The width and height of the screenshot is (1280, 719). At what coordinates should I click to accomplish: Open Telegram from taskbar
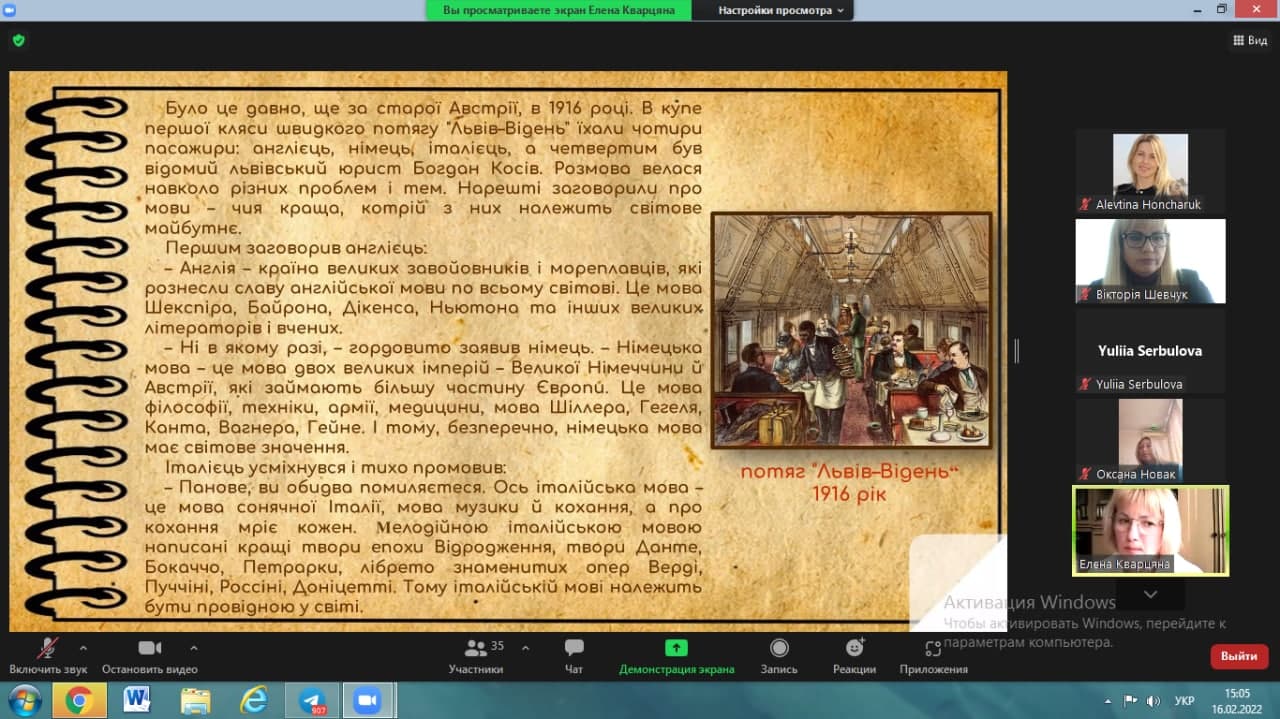[311, 701]
